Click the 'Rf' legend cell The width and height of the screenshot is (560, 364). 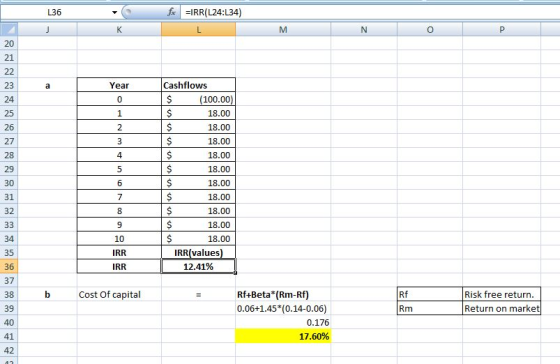tap(430, 294)
